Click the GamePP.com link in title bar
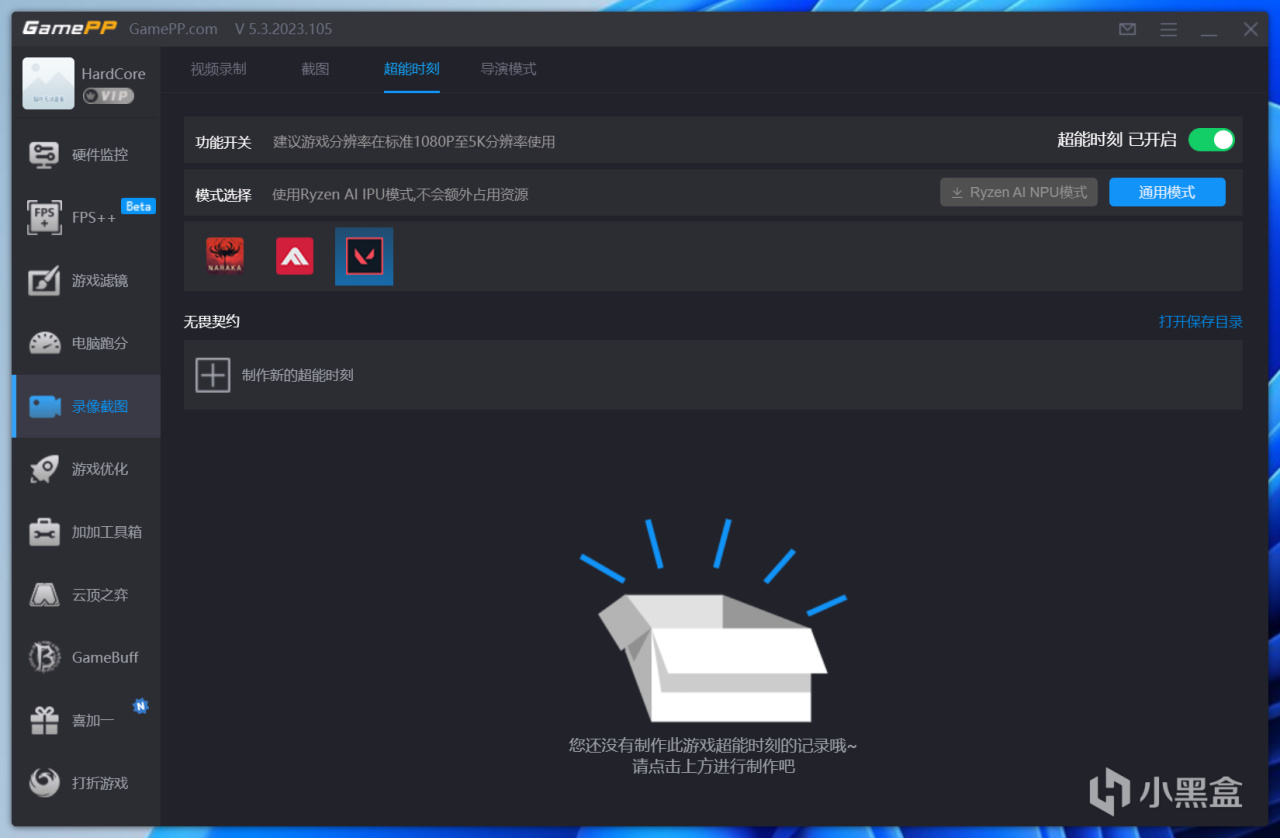 point(175,29)
